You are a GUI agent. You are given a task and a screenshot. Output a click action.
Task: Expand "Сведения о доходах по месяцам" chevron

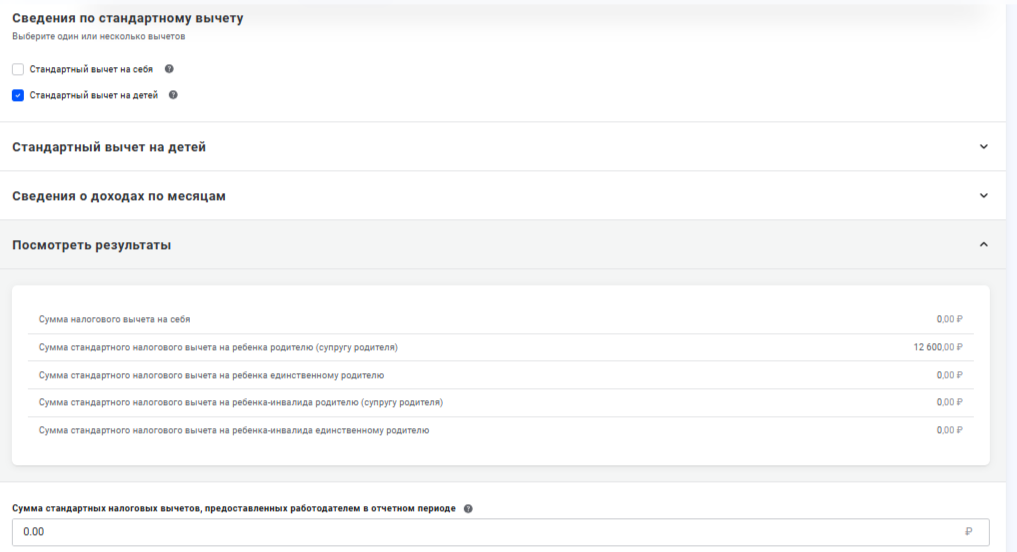[983, 196]
